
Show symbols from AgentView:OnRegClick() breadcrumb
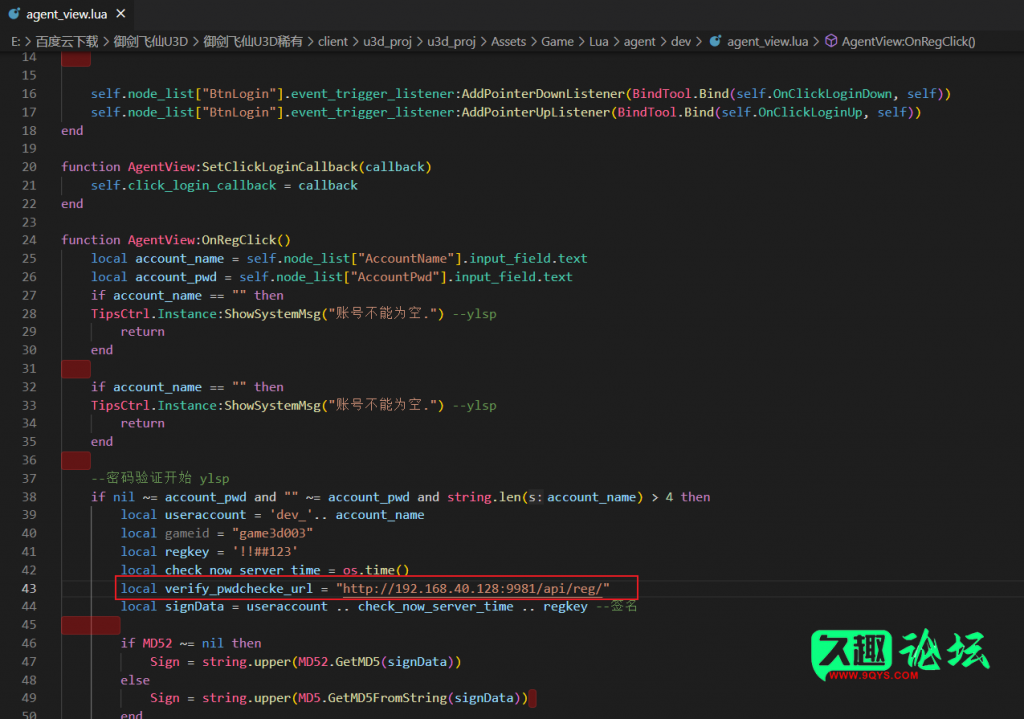(908, 42)
